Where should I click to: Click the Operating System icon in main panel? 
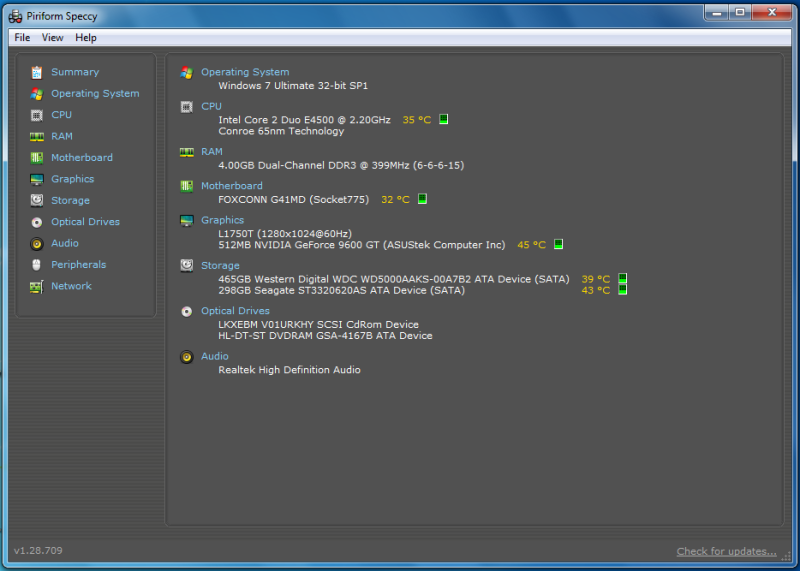click(x=186, y=73)
